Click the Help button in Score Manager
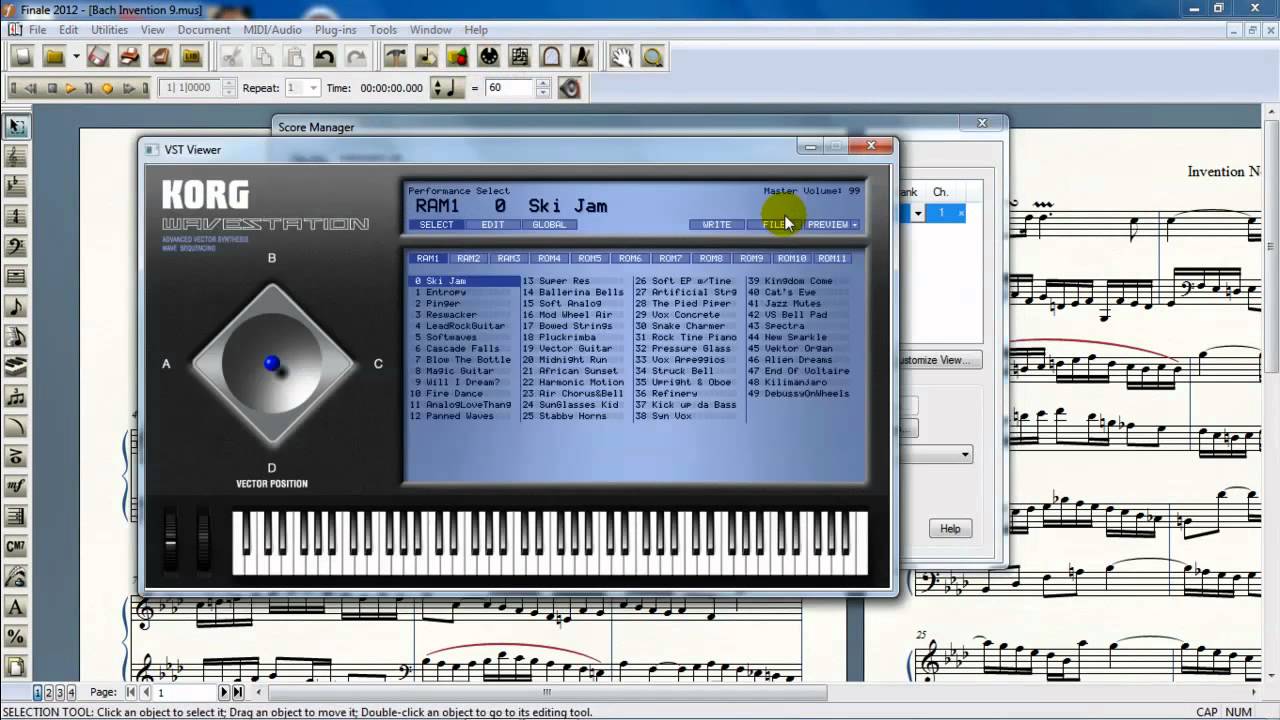The height and width of the screenshot is (720, 1280). (950, 529)
